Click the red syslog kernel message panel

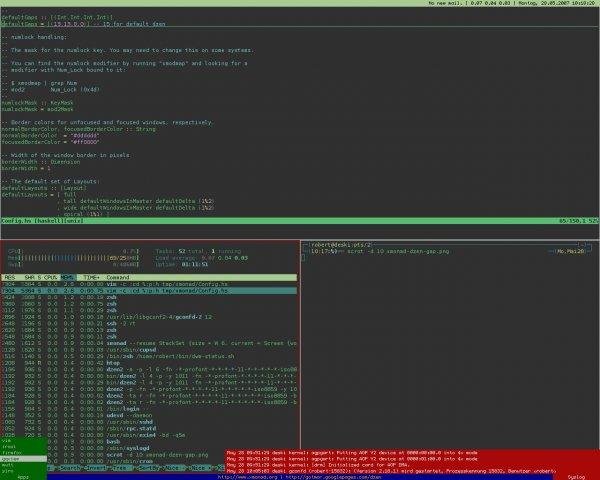pyautogui.click(x=412, y=462)
